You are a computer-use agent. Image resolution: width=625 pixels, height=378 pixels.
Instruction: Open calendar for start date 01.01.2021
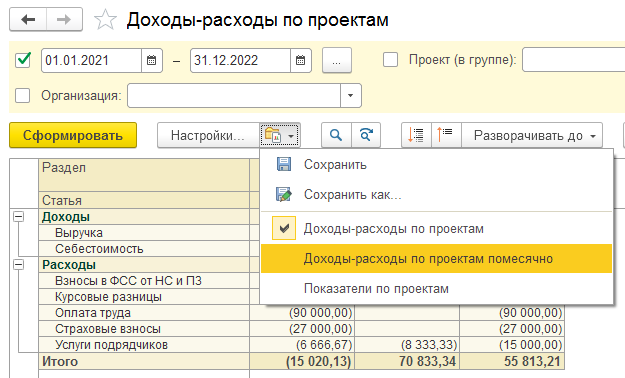151,60
